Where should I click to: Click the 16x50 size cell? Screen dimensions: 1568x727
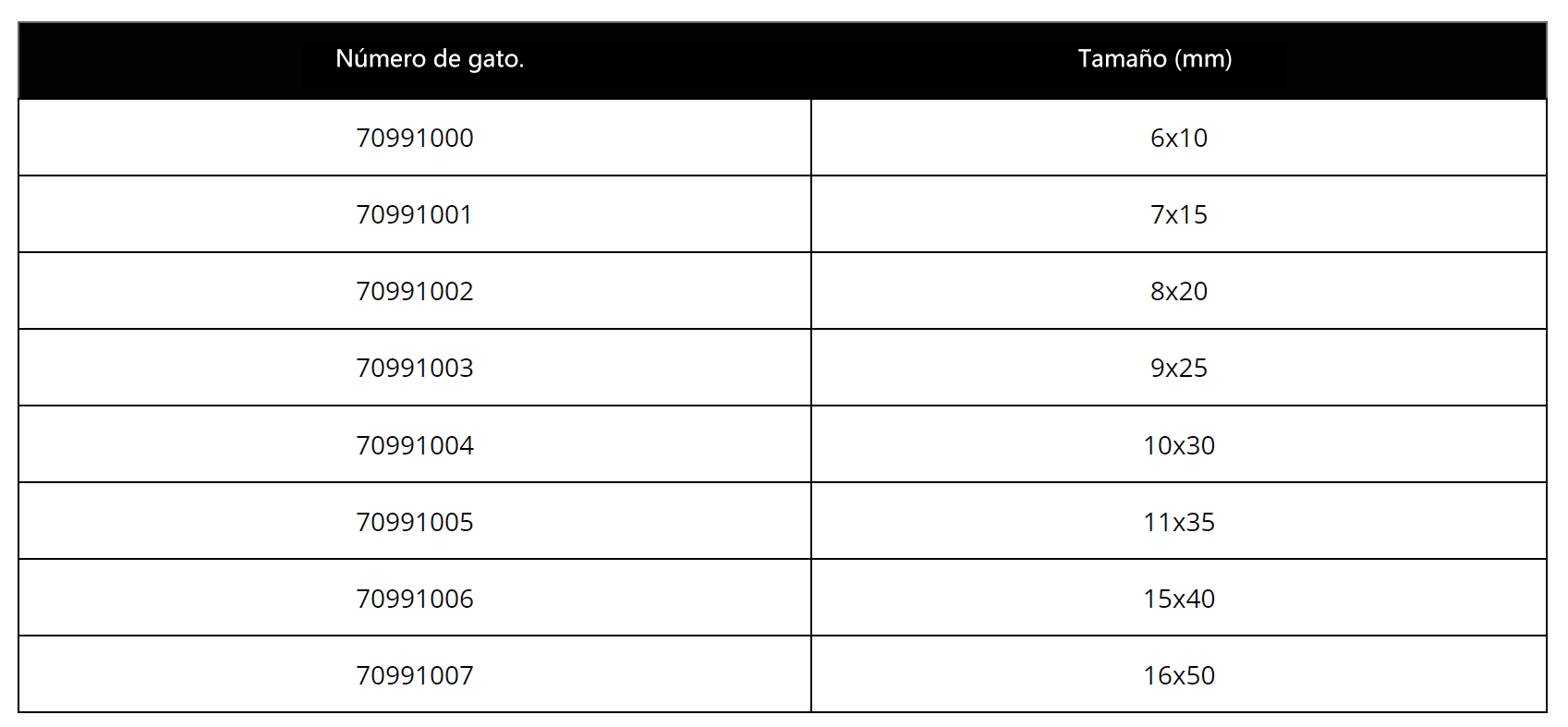pyautogui.click(x=1179, y=674)
